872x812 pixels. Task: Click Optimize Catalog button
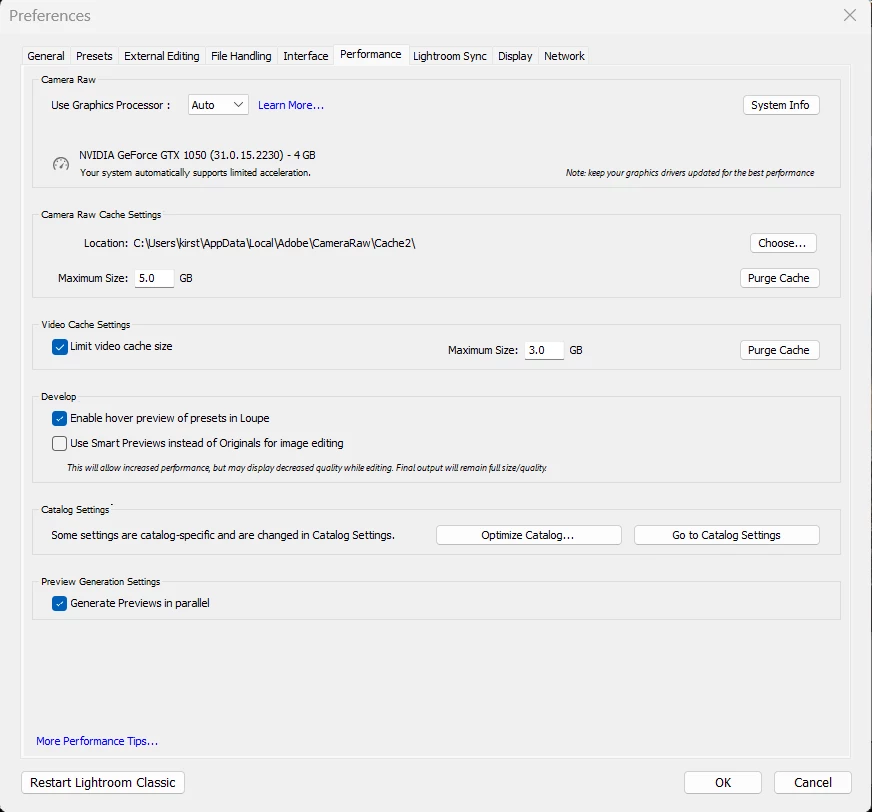pyautogui.click(x=528, y=535)
